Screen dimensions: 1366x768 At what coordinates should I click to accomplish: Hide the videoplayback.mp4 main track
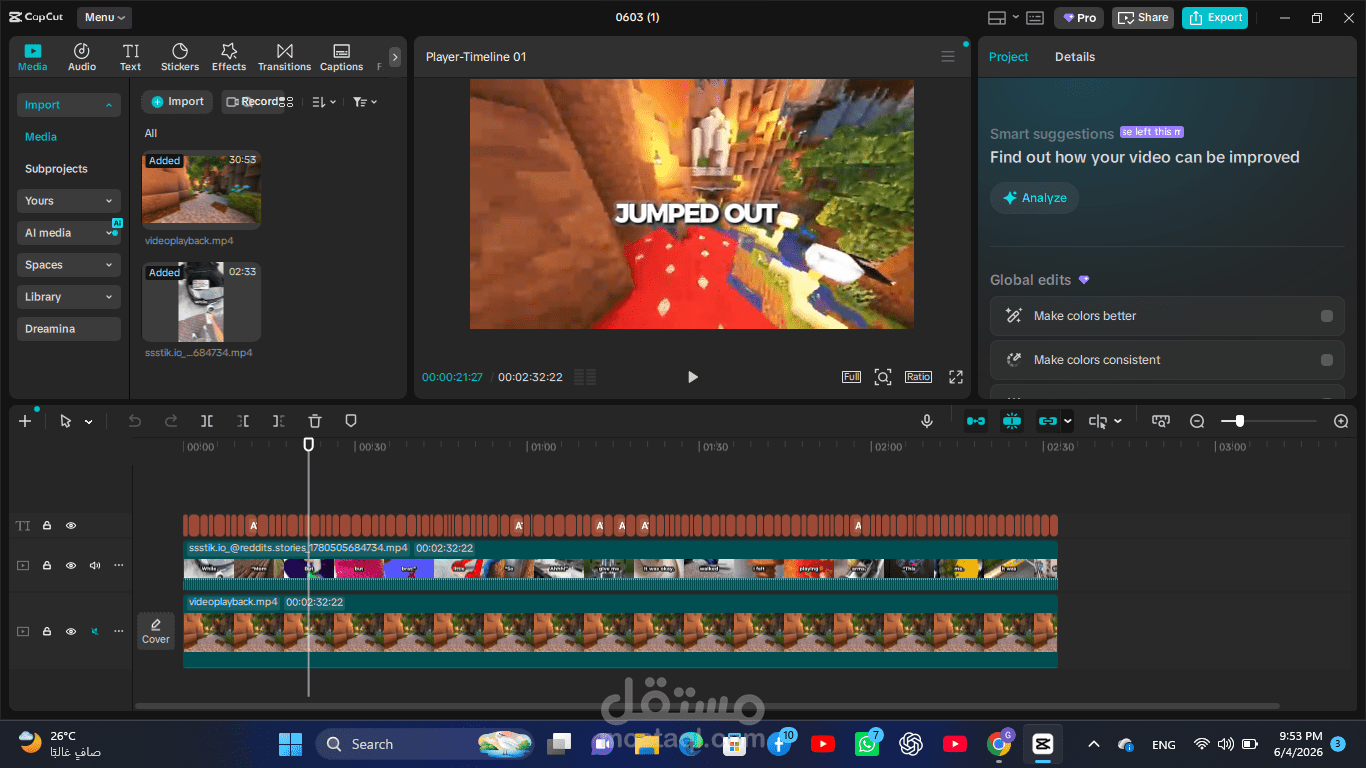(71, 631)
